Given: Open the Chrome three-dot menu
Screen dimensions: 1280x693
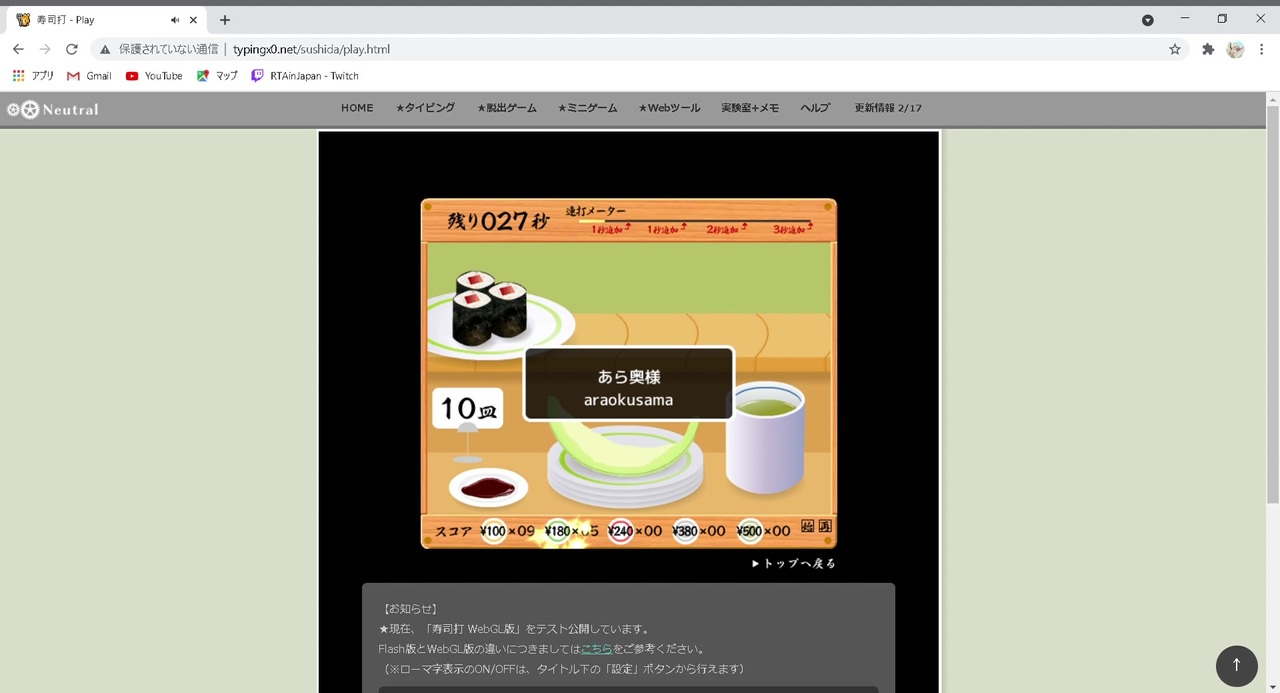Looking at the screenshot, I should (1261, 48).
